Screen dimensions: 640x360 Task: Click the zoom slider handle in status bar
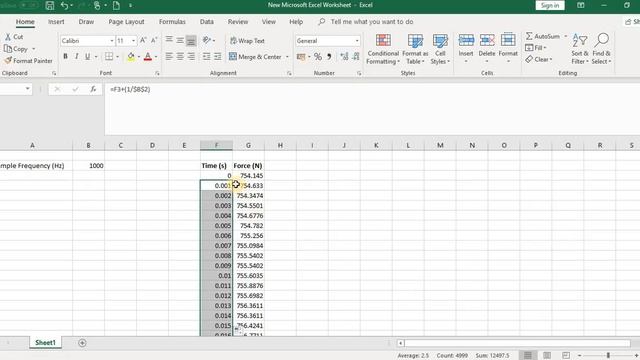(x=608, y=356)
